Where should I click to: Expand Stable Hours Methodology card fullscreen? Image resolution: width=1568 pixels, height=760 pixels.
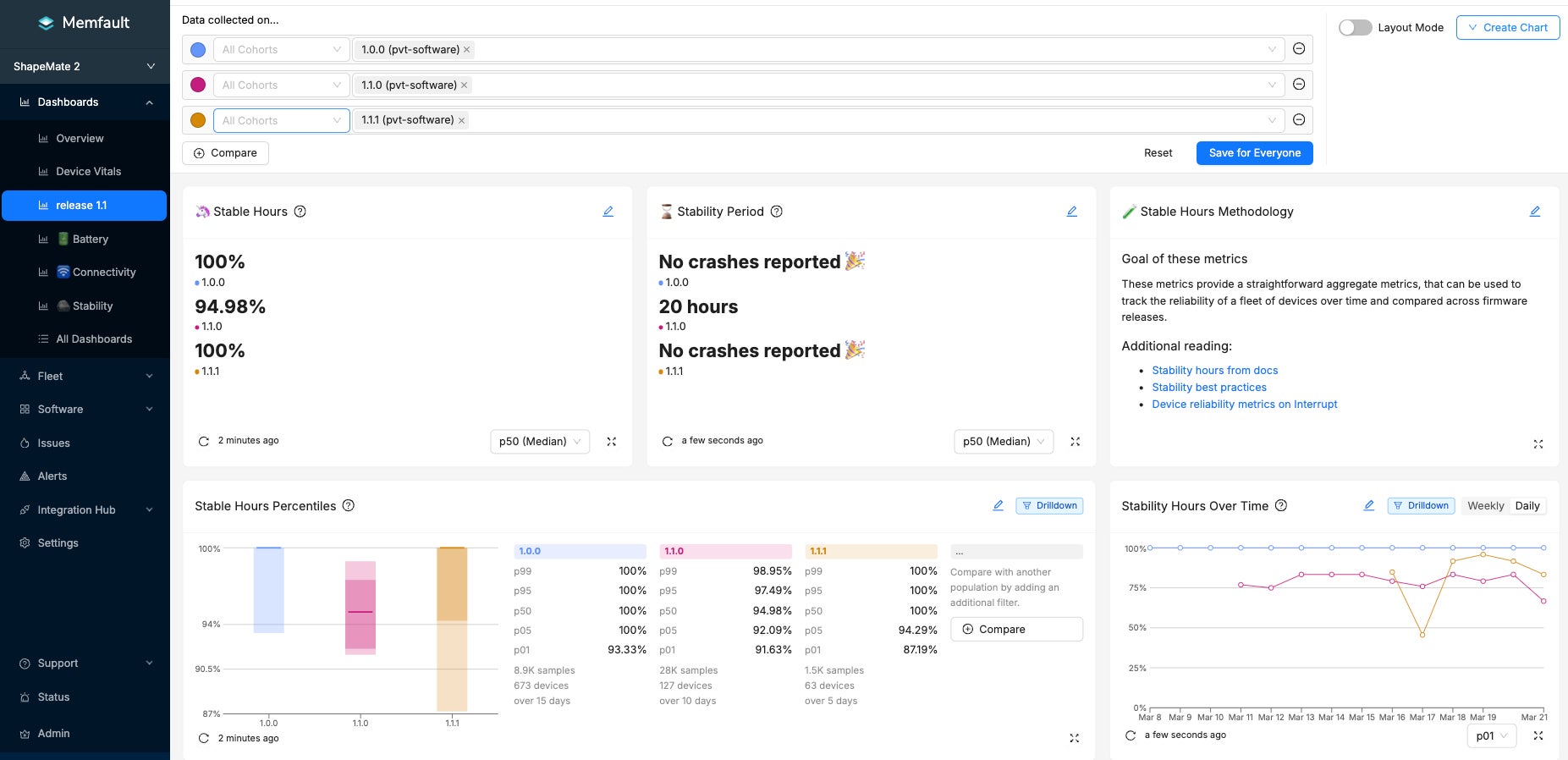point(1538,444)
